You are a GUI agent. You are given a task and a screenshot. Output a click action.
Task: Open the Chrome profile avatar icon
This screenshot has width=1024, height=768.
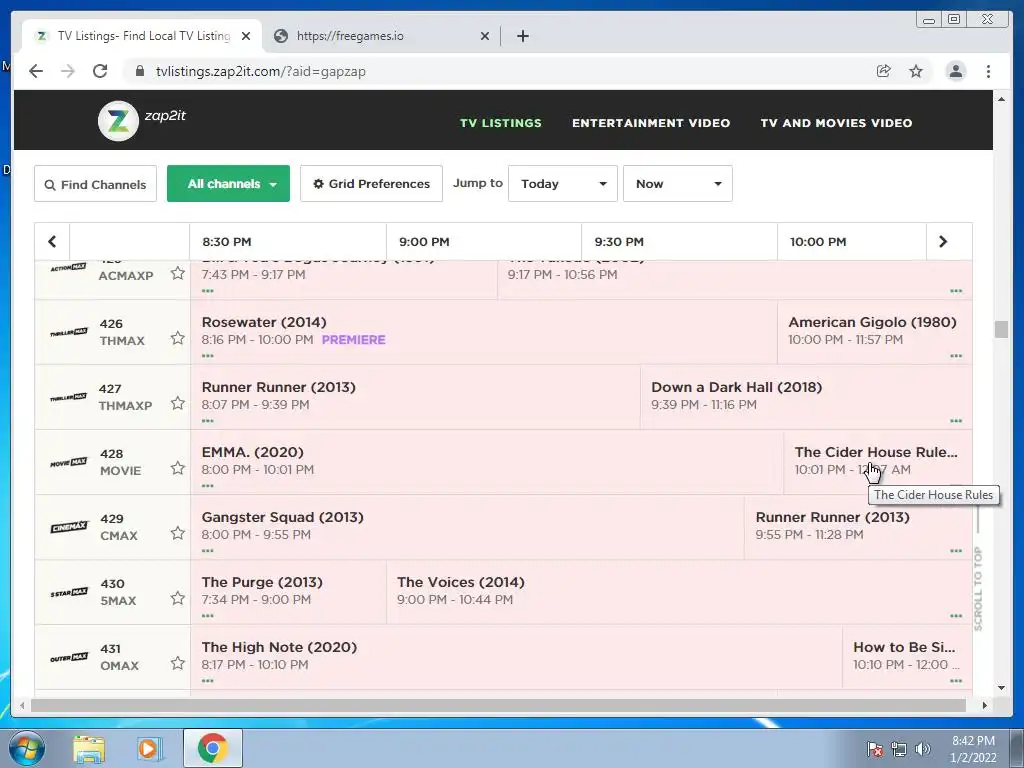pos(955,71)
